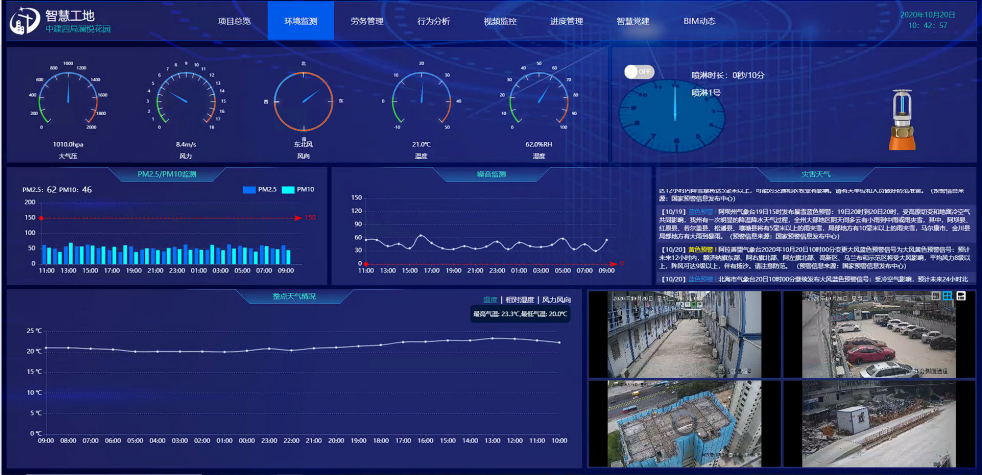The height and width of the screenshot is (475, 982).
Task: Toggle PM2.5 series in chart legend
Action: coord(259,189)
